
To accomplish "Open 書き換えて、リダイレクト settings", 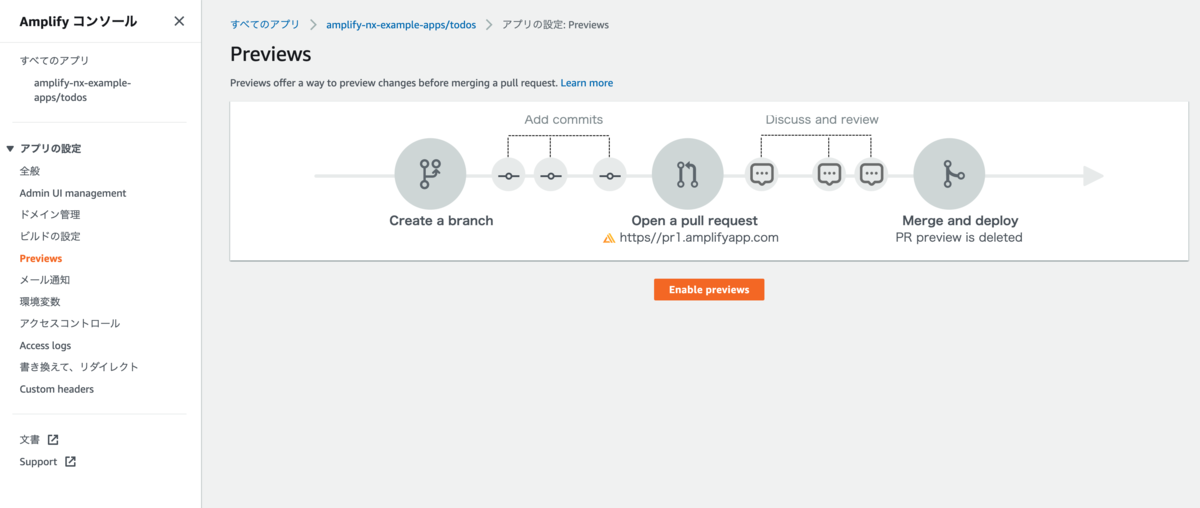I will [x=79, y=367].
